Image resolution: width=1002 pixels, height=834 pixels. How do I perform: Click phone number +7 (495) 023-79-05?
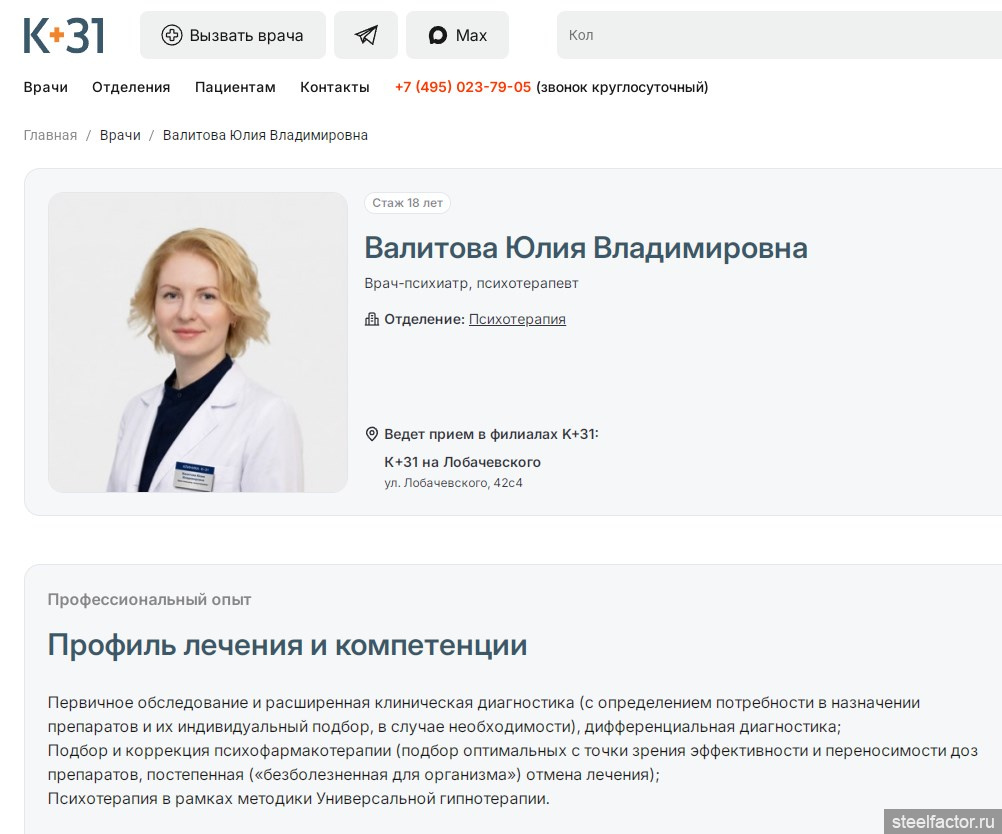pyautogui.click(x=463, y=87)
